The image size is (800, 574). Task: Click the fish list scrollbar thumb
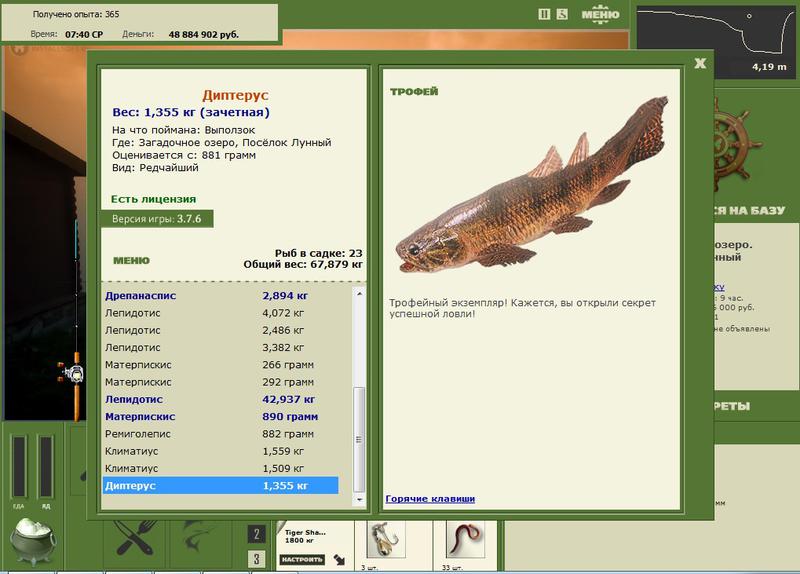pyautogui.click(x=359, y=439)
